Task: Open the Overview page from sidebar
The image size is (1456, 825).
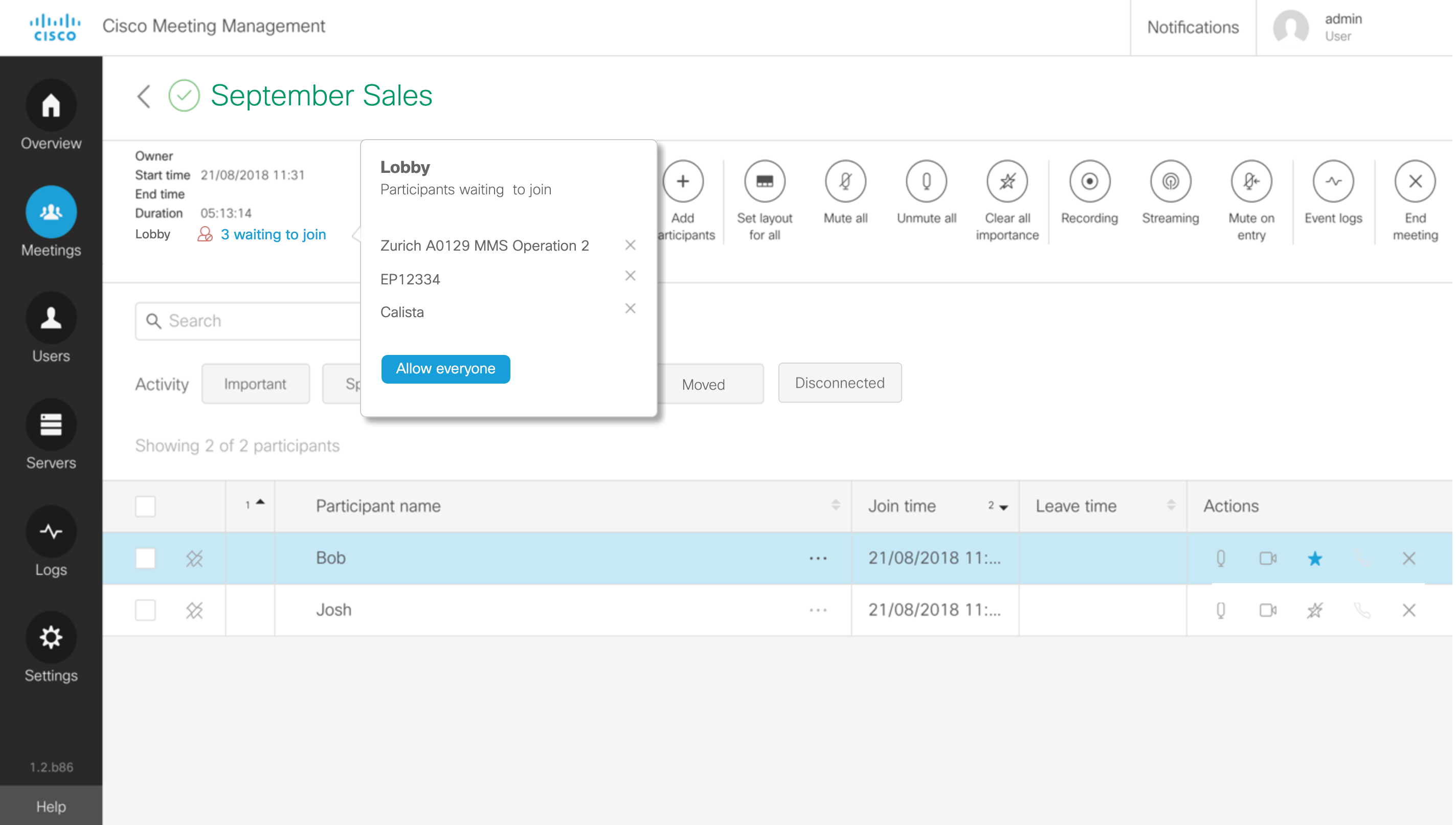Action: point(51,116)
